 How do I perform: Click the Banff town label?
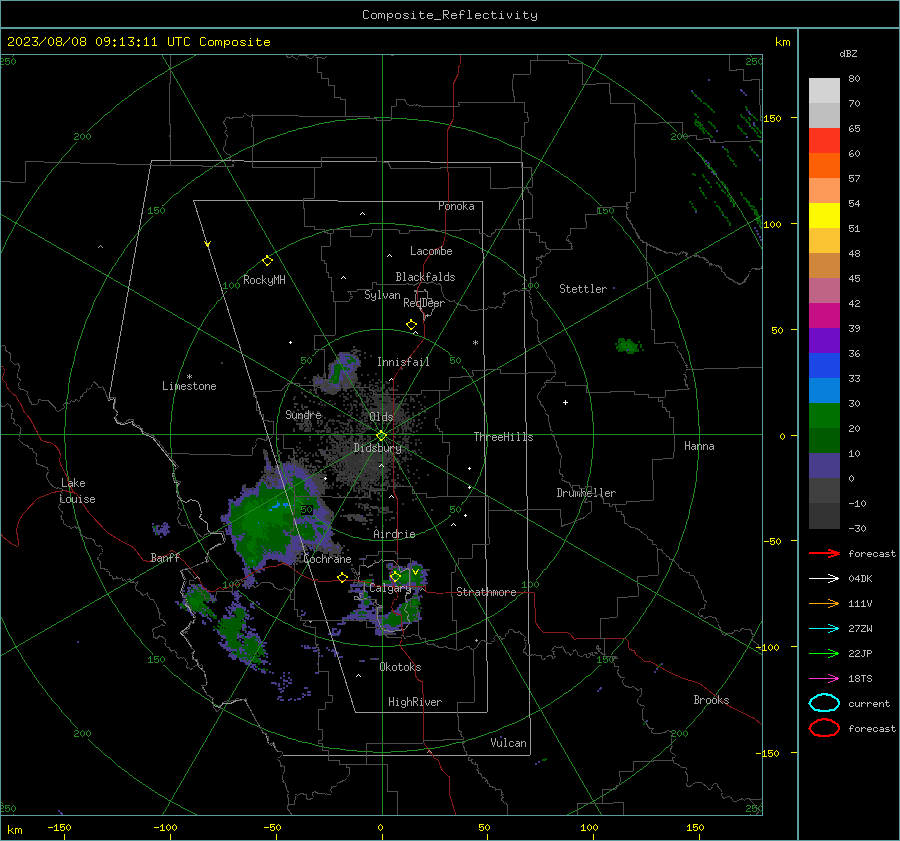165,557
